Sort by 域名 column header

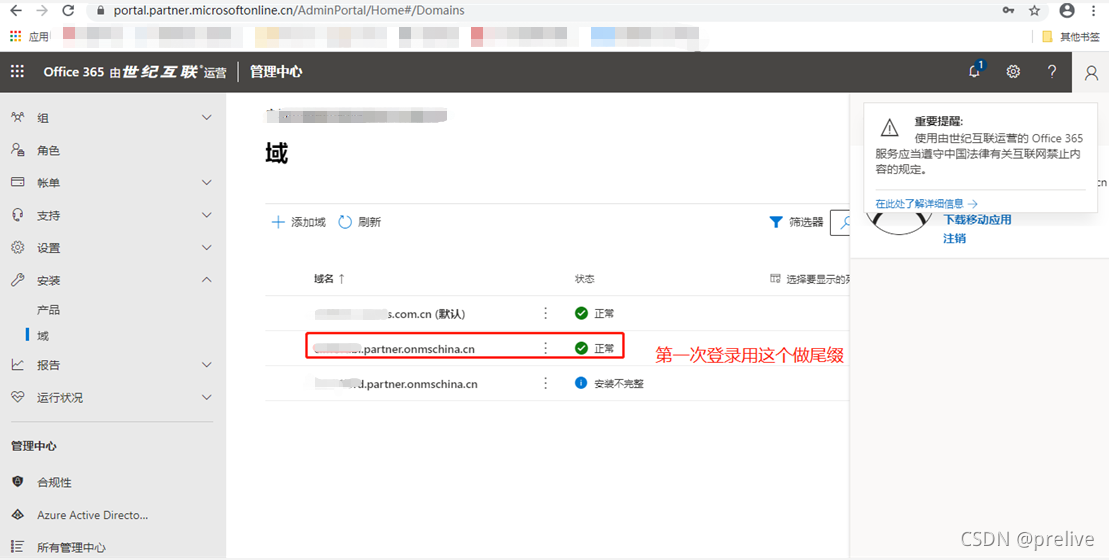pos(329,279)
